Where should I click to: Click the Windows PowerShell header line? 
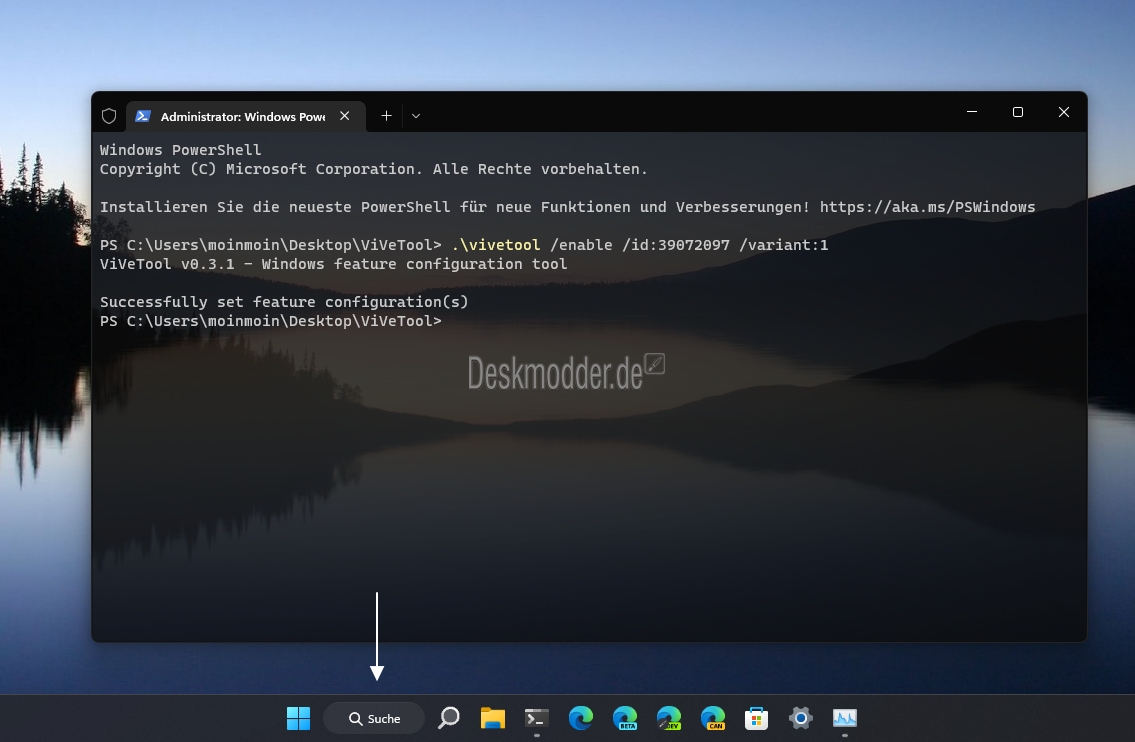click(180, 150)
